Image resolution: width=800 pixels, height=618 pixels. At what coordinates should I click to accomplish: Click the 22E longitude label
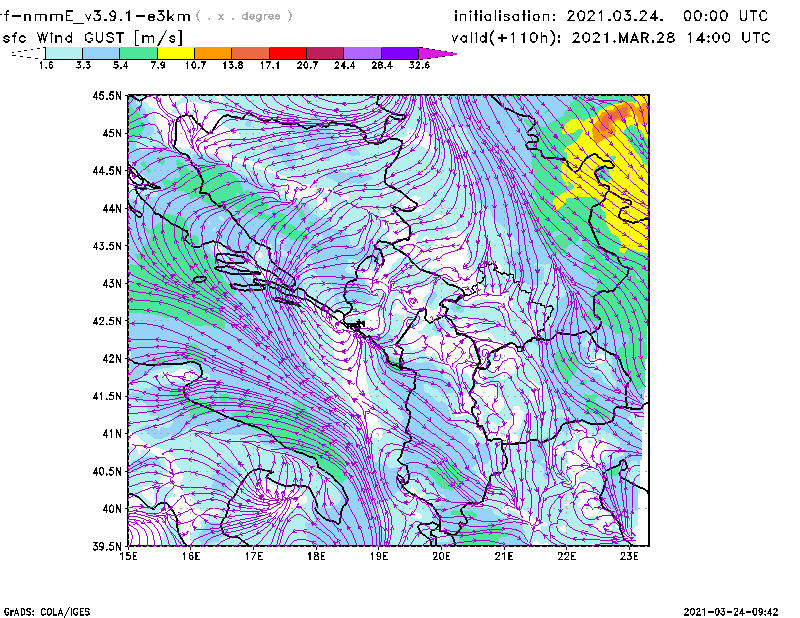tap(567, 556)
